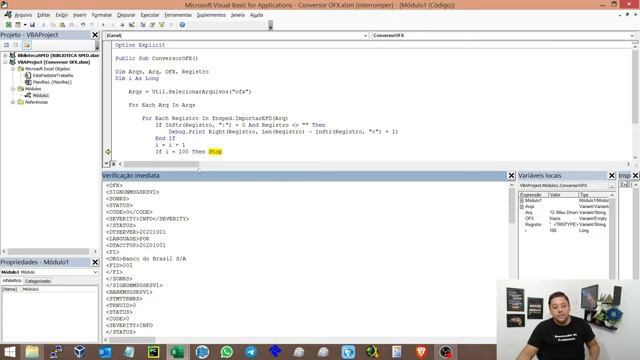Open the Executar menu
The height and width of the screenshot is (360, 640).
coord(150,15)
